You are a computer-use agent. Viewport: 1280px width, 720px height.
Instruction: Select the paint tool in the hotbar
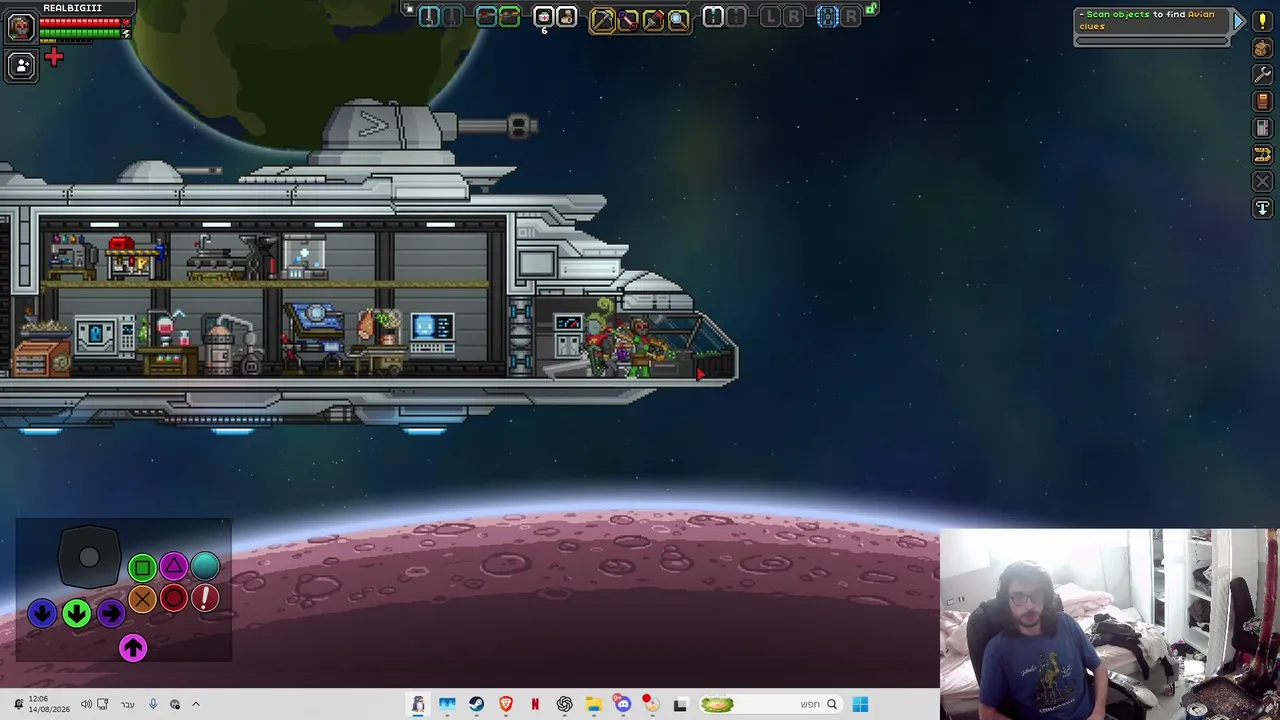coord(653,19)
